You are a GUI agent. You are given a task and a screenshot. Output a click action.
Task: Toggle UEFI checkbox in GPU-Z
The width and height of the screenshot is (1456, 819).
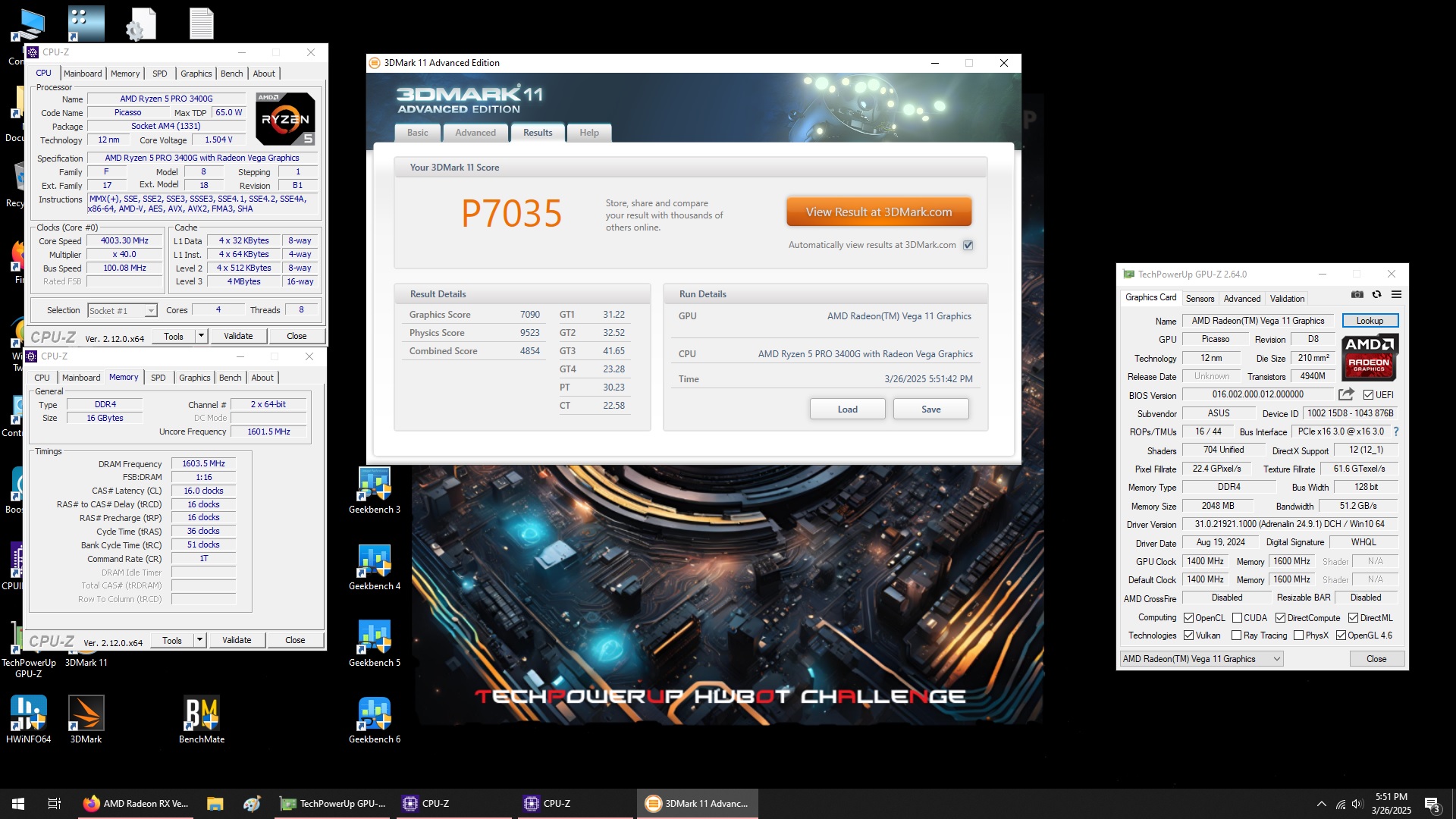pyautogui.click(x=1368, y=395)
